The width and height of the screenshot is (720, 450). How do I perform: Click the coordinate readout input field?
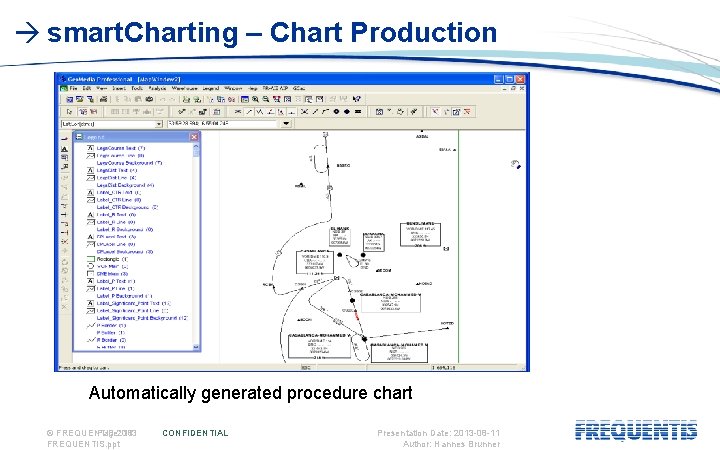(222, 124)
